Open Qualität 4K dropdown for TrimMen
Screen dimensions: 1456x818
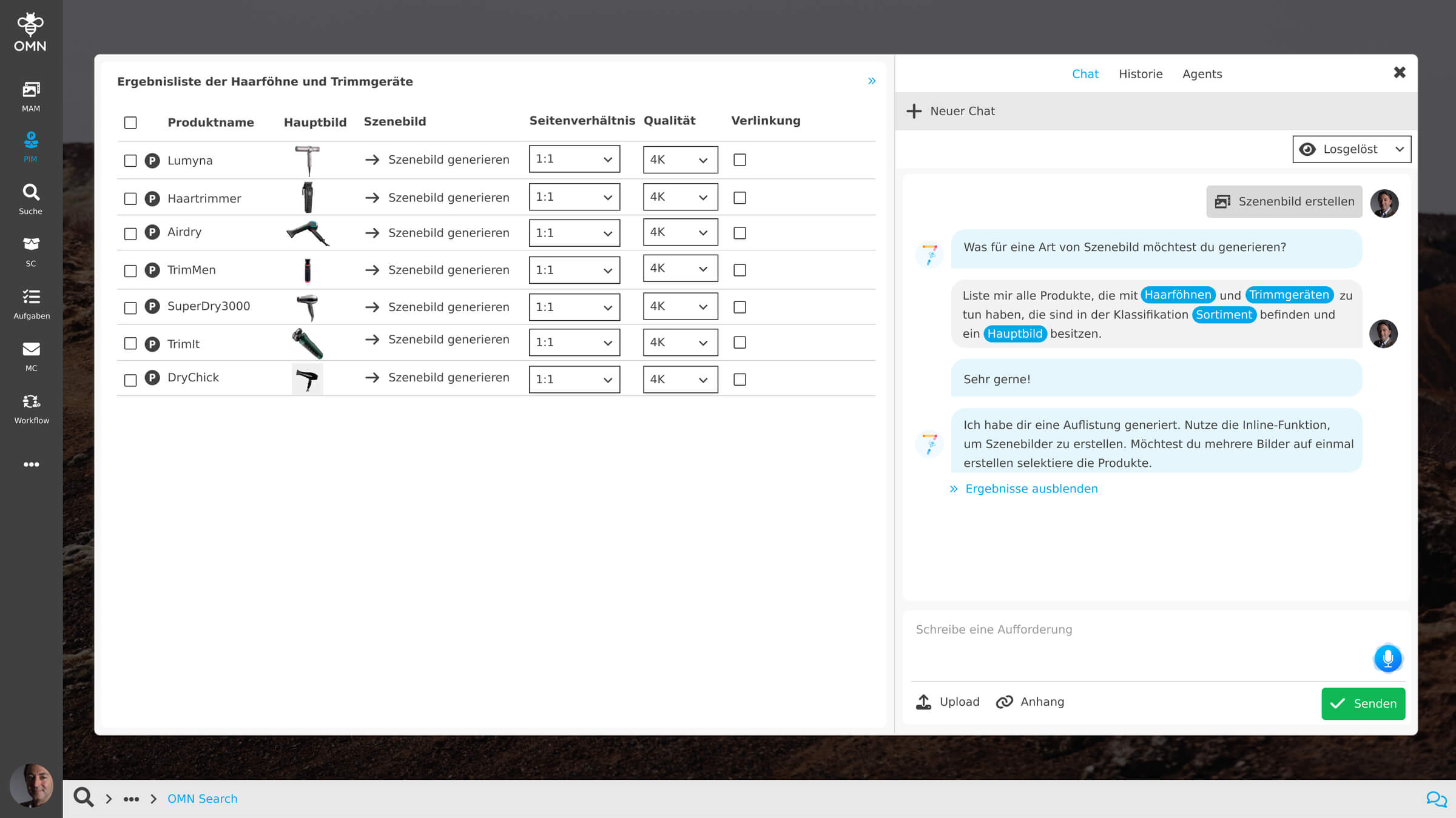point(679,269)
